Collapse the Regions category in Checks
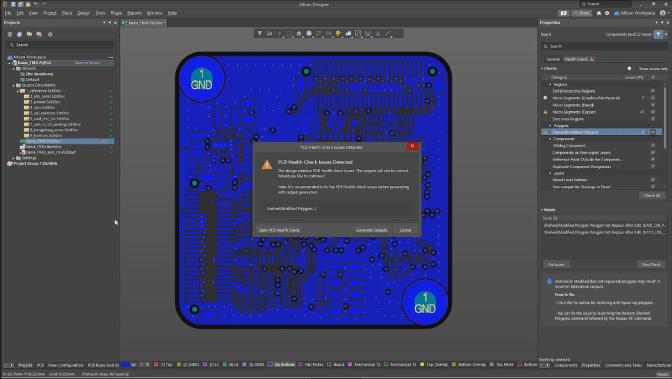Viewport: 672px width, 379px height. 550,84
